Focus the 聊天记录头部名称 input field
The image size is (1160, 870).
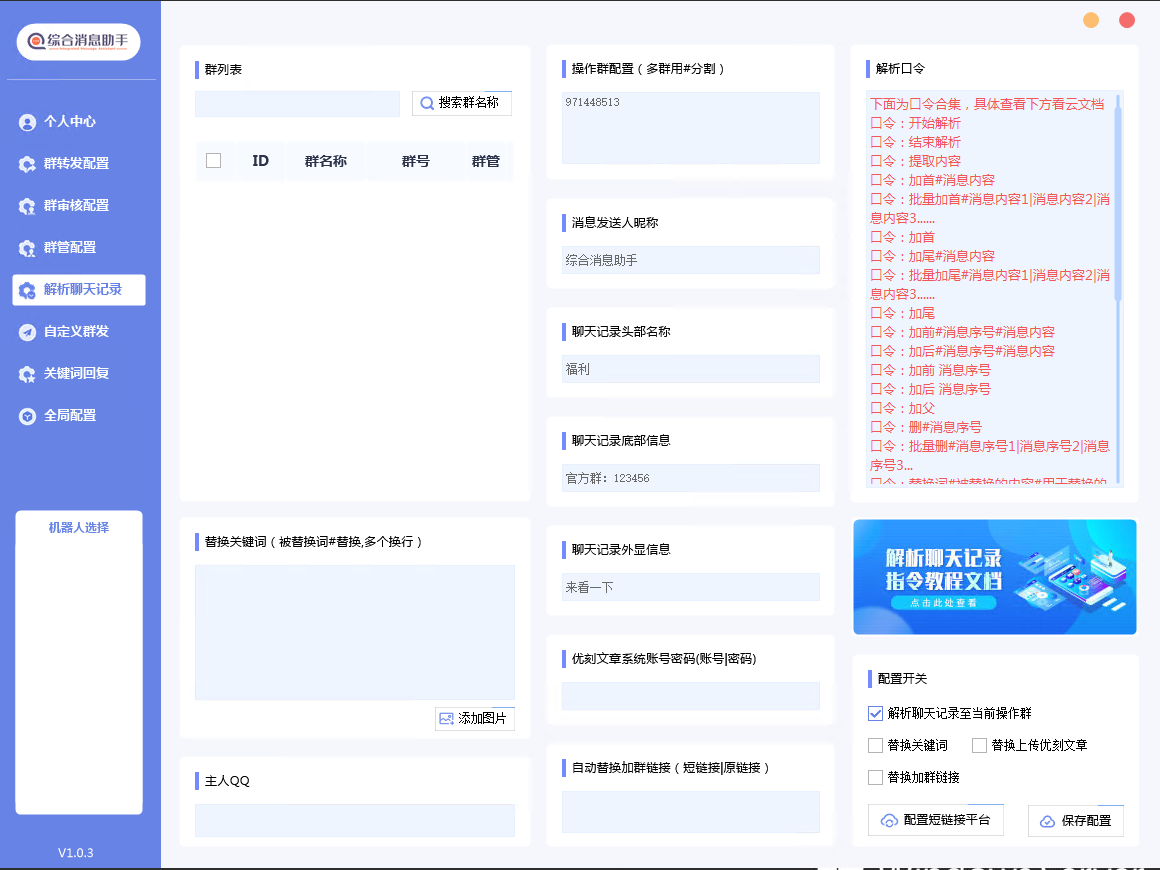coord(690,369)
